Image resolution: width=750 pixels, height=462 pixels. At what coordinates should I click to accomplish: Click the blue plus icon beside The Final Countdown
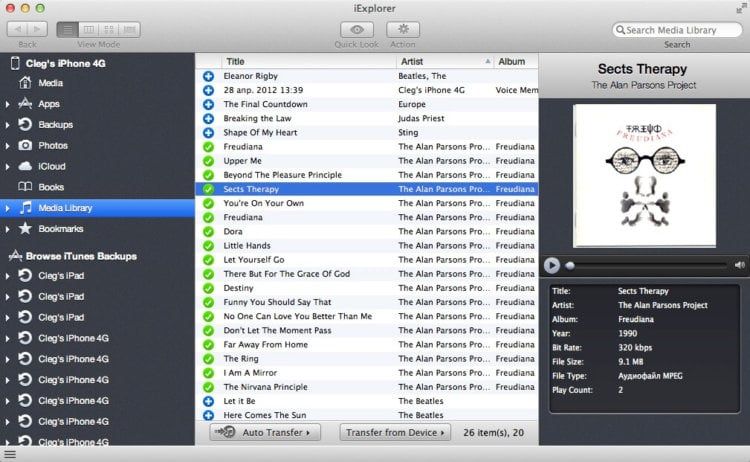(209, 104)
